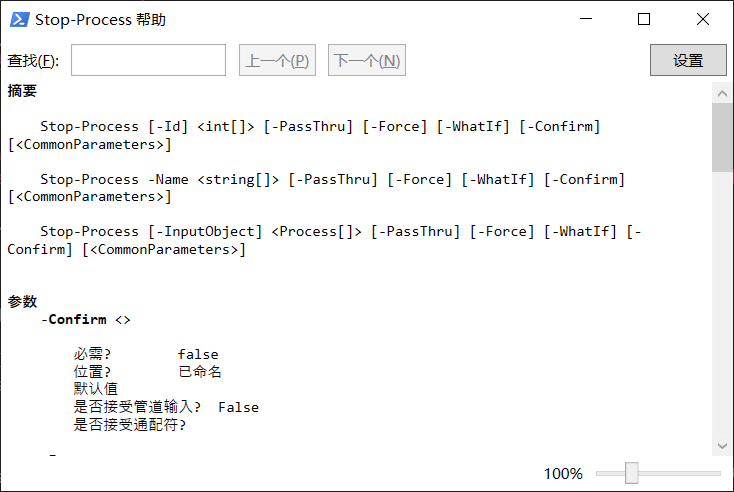Screen dimensions: 734x492
Task: Click the 查找(F) label
Action: point(33,61)
